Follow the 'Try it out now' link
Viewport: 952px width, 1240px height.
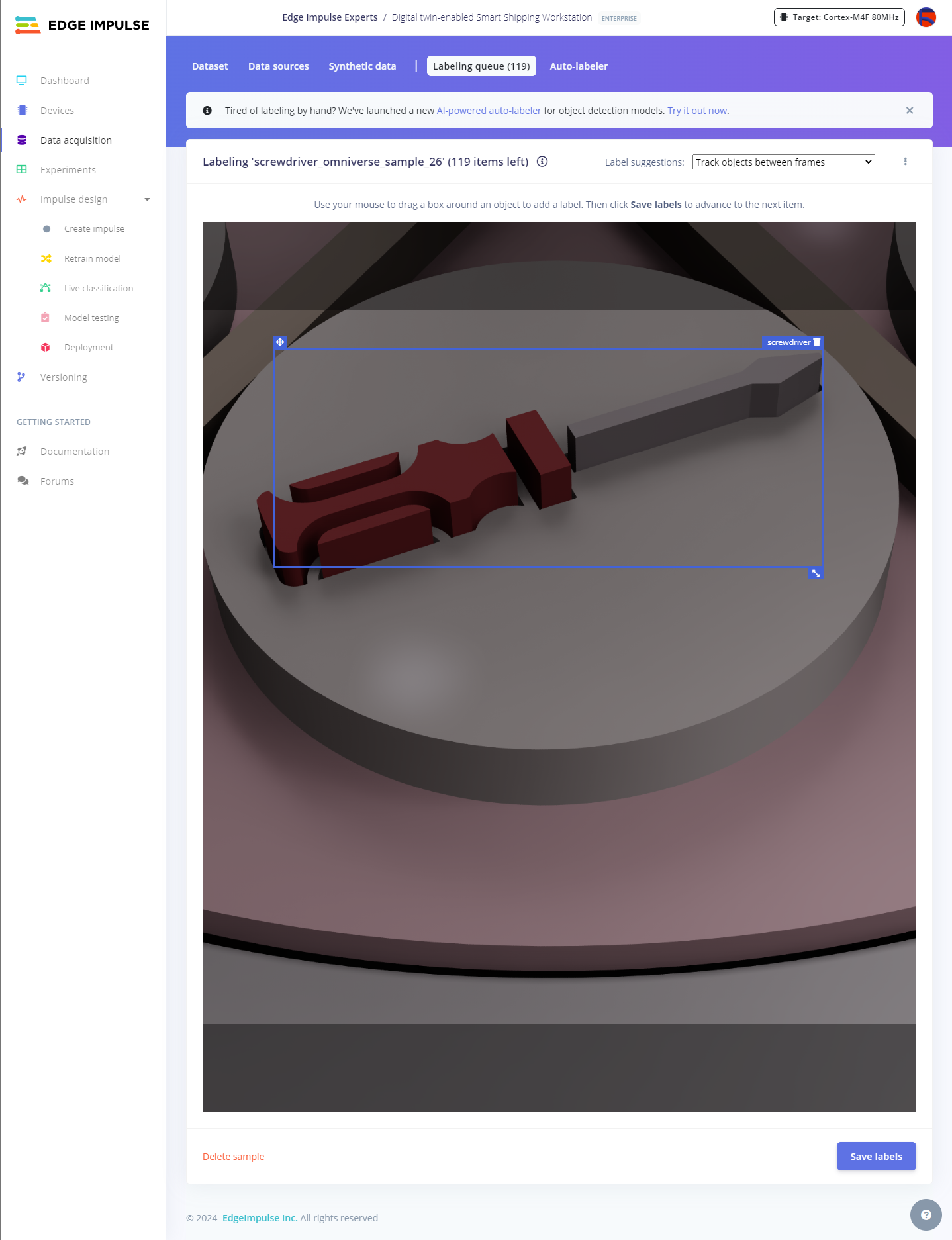pos(697,111)
